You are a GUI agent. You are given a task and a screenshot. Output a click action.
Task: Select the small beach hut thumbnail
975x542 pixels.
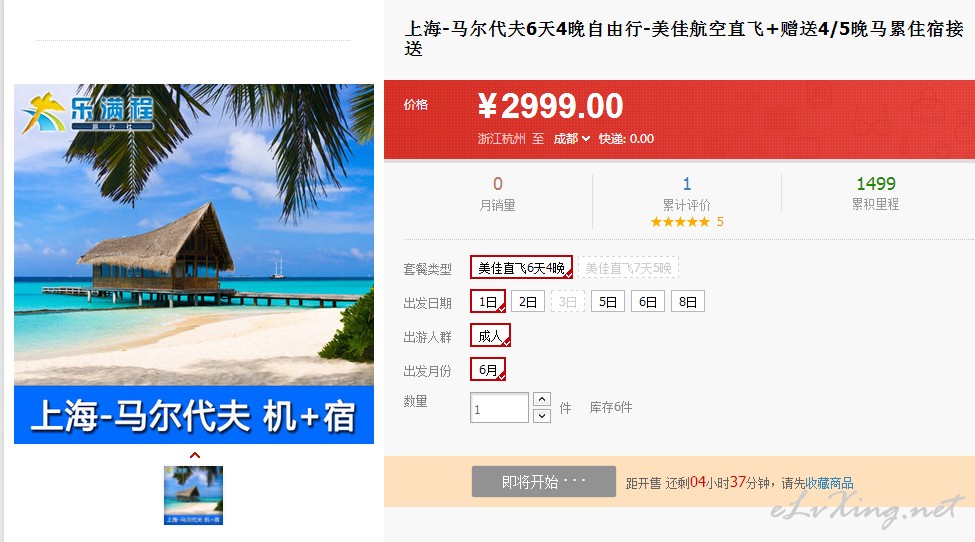[x=193, y=495]
